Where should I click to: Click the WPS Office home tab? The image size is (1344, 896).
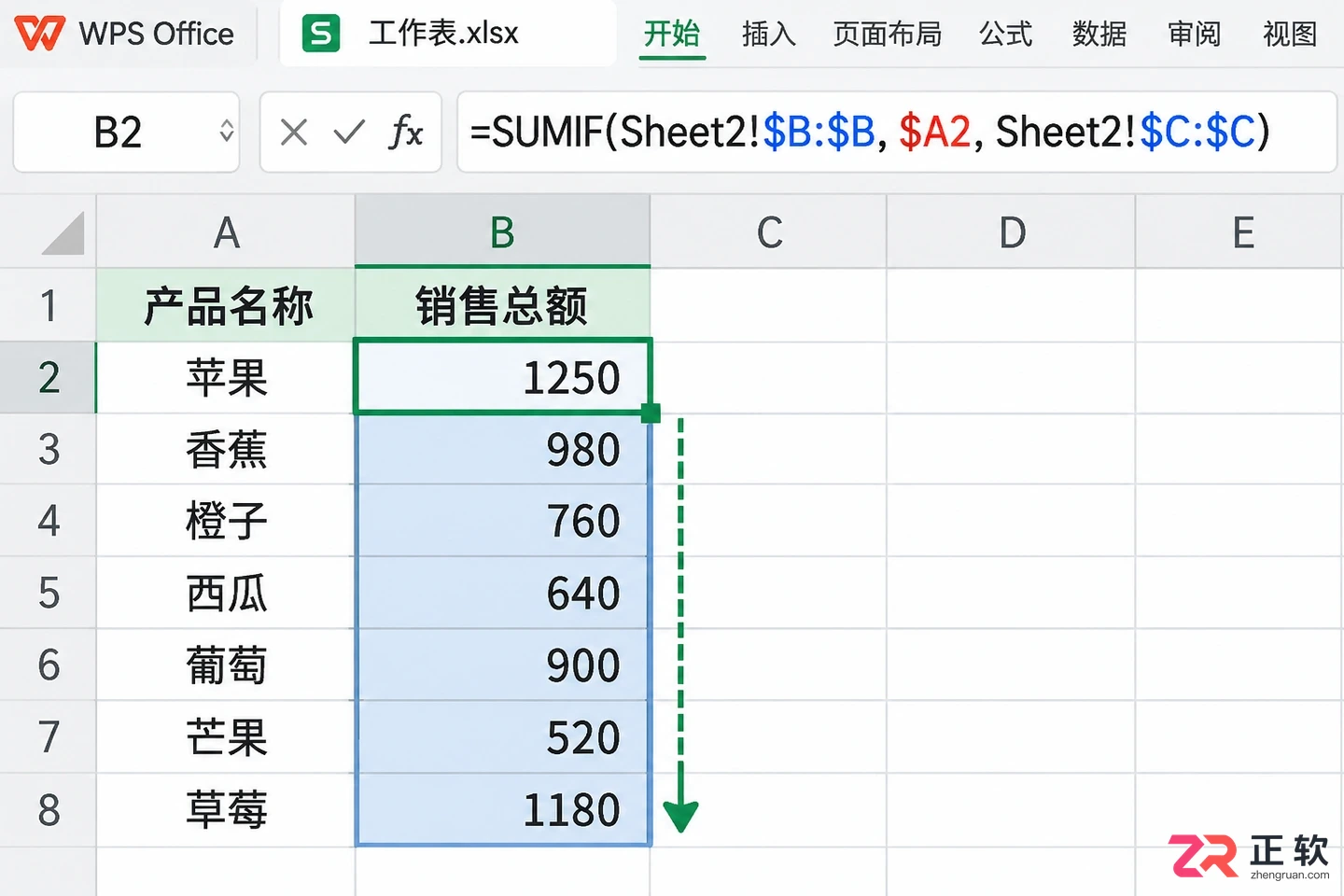(126, 34)
